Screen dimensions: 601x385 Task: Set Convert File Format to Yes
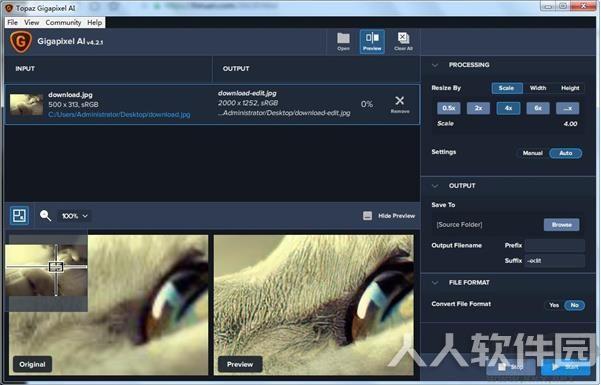554,305
